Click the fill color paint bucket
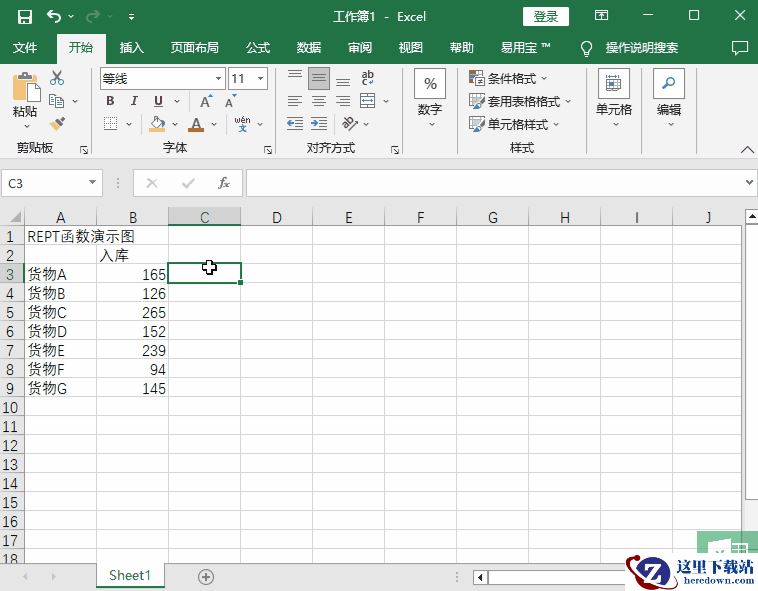Screen dimensions: 758x591 (157, 124)
